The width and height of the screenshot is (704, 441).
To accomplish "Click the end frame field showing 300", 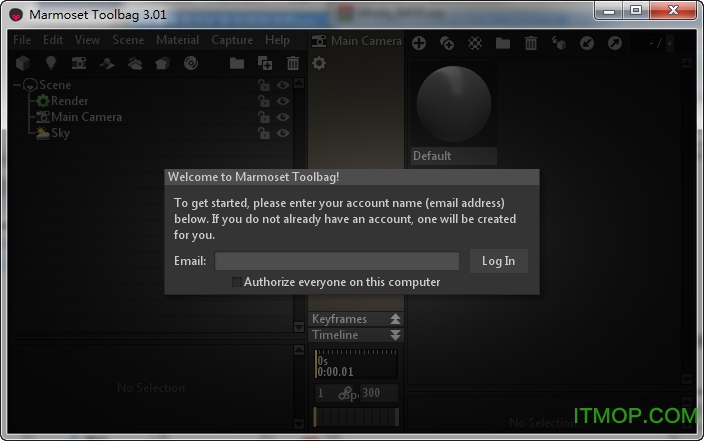I will point(378,393).
